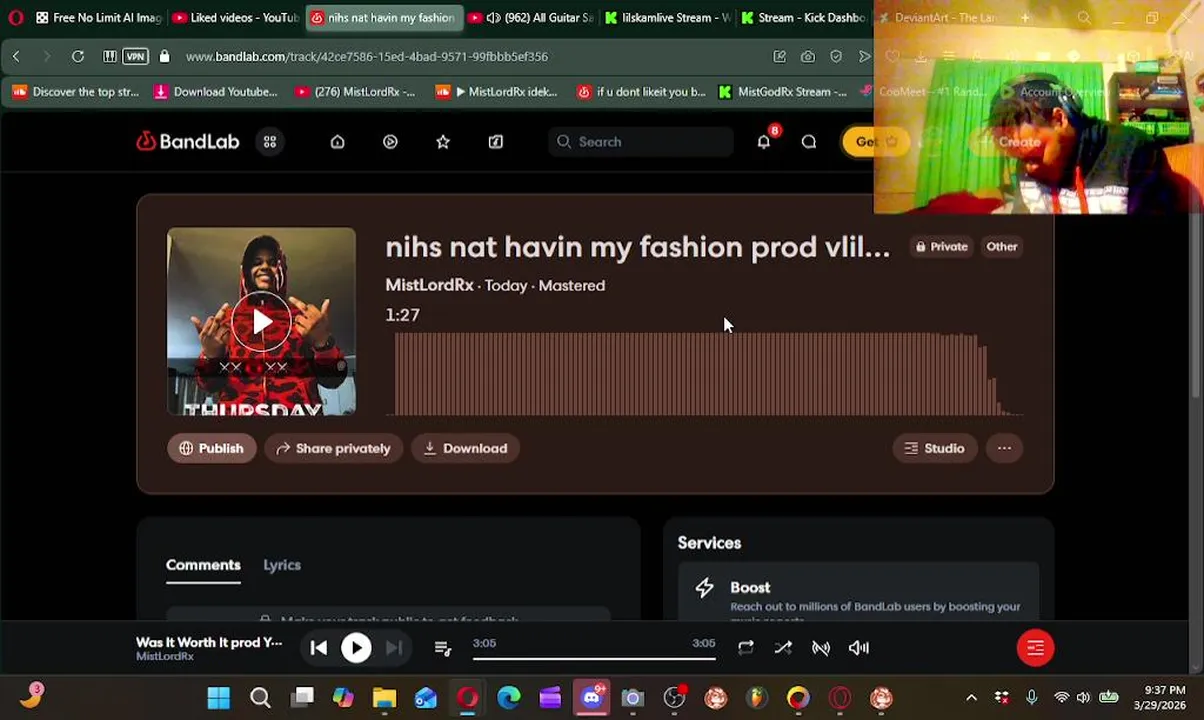Switch to the Lyrics tab

tap(282, 565)
